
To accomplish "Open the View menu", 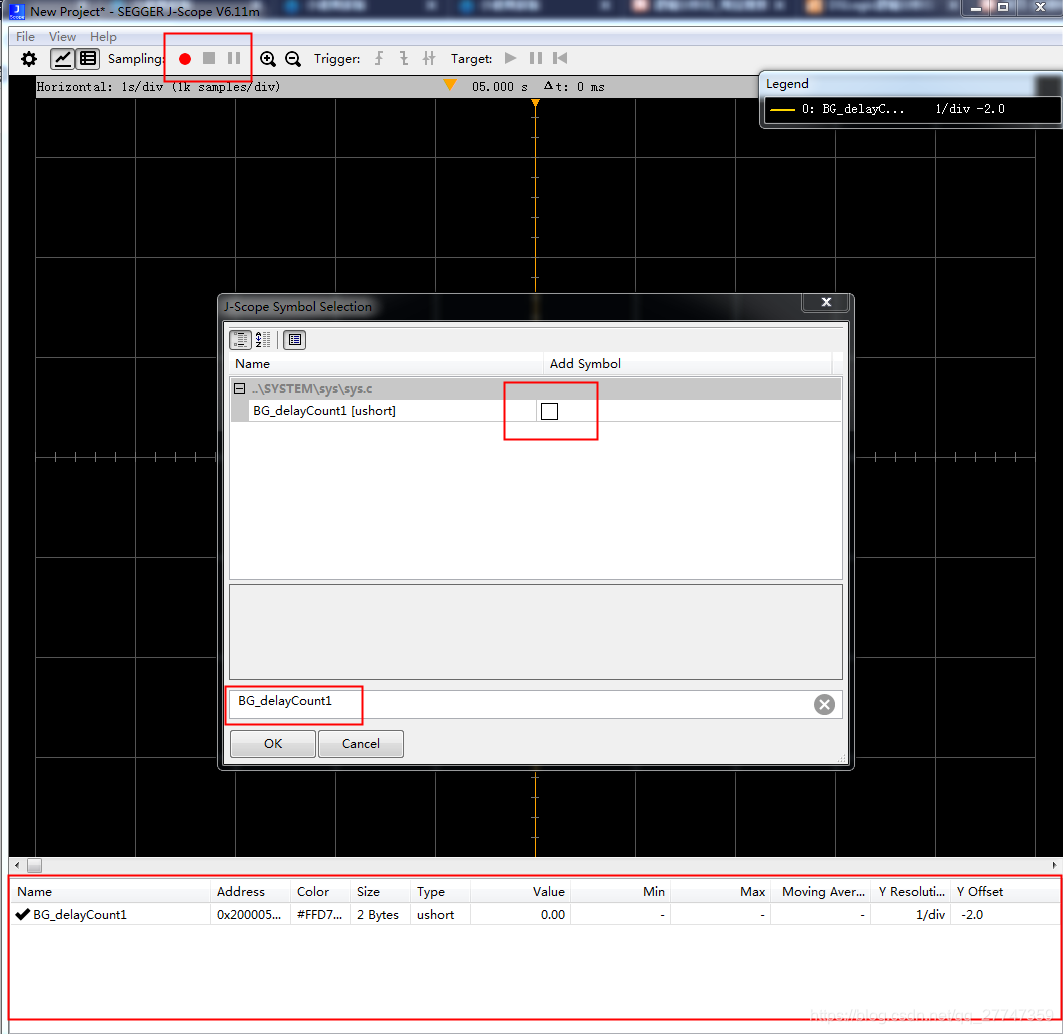I will [x=62, y=36].
